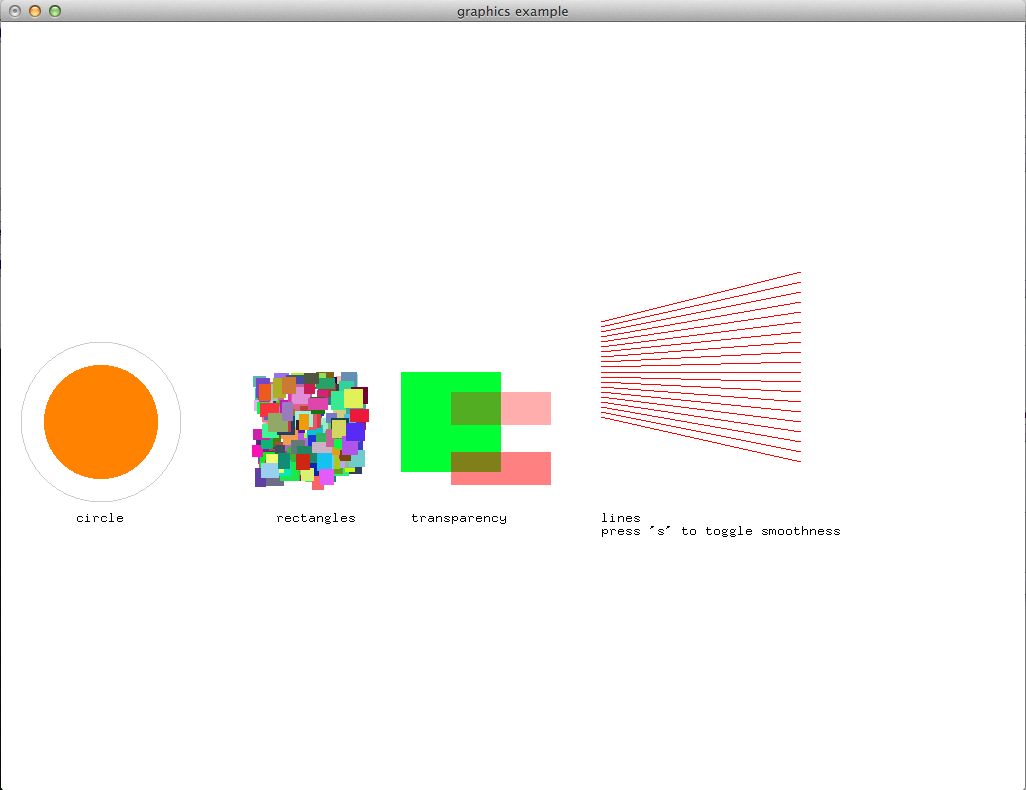Click the 'graphics example' title bar text
This screenshot has height=790, width=1026.
(512, 11)
